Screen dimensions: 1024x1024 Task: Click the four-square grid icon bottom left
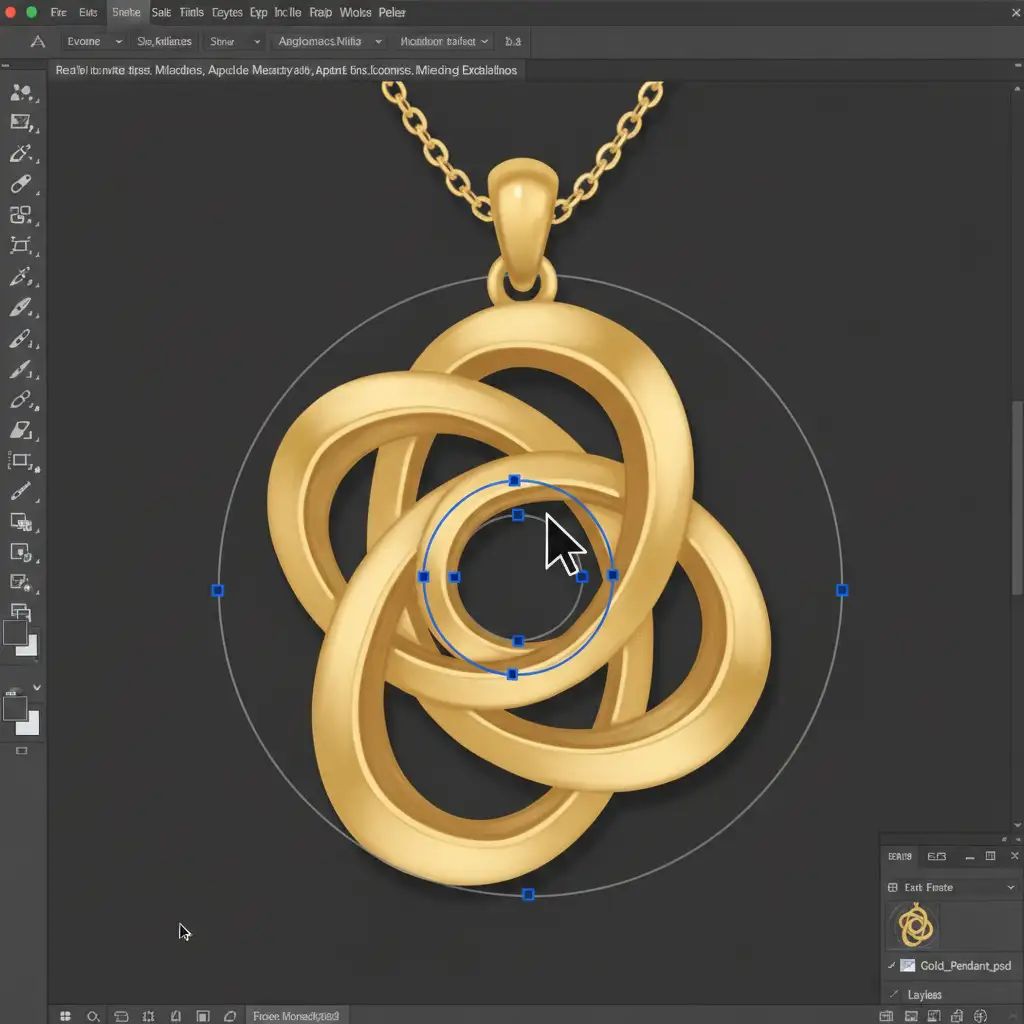(65, 1016)
